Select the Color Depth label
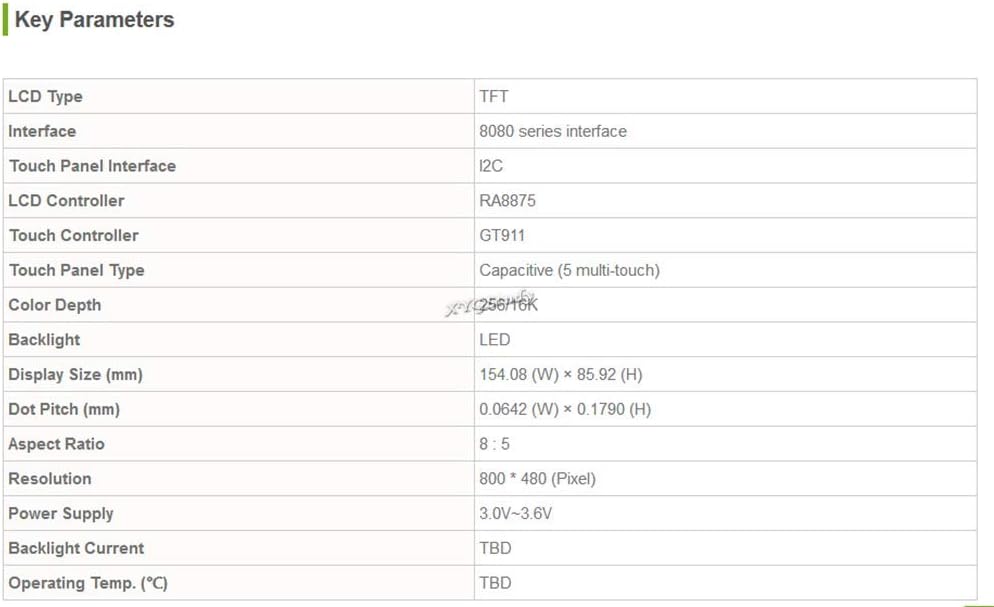This screenshot has height=607, width=994. [x=55, y=305]
